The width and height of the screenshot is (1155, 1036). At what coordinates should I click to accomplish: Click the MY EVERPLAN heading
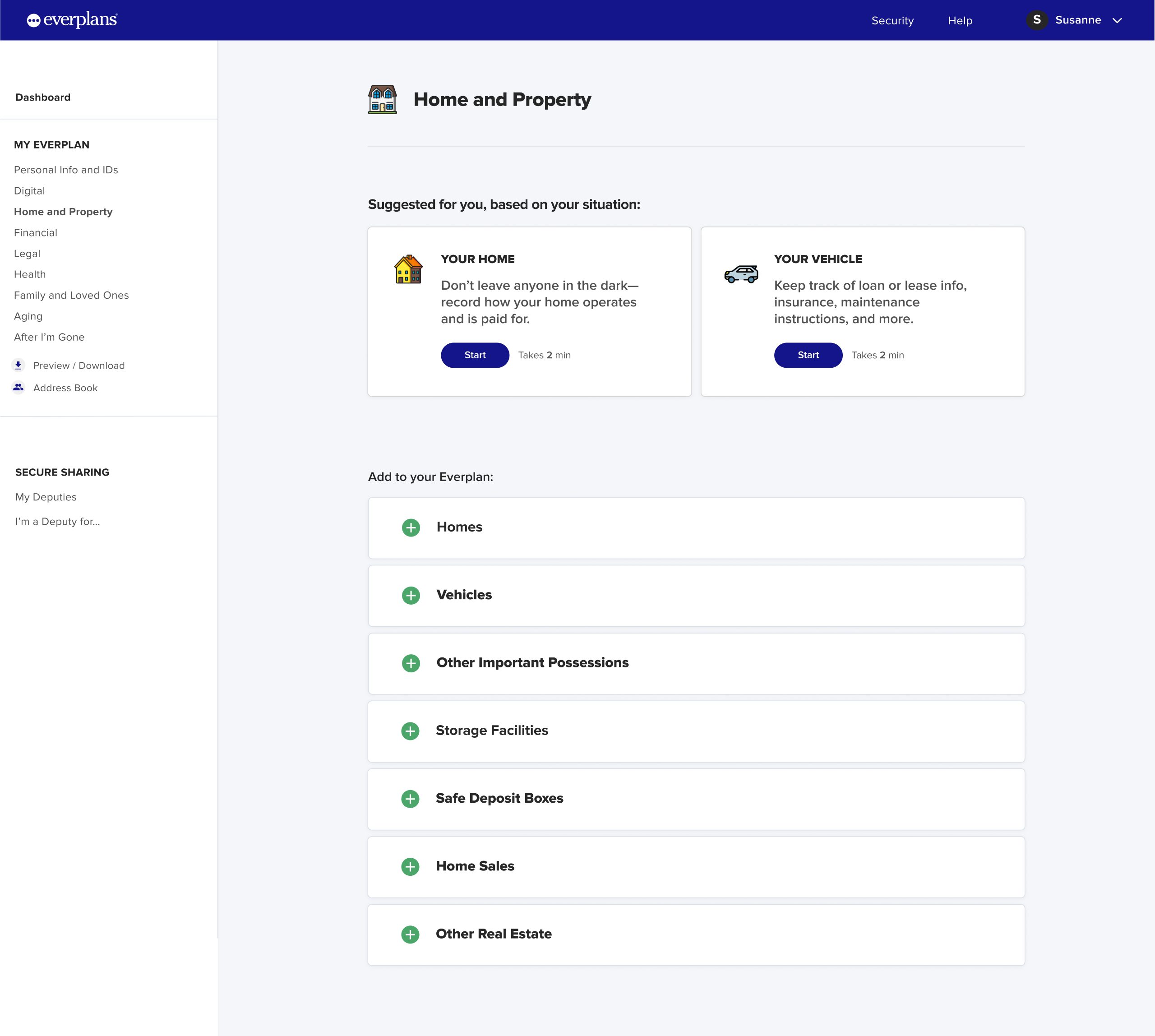click(52, 144)
